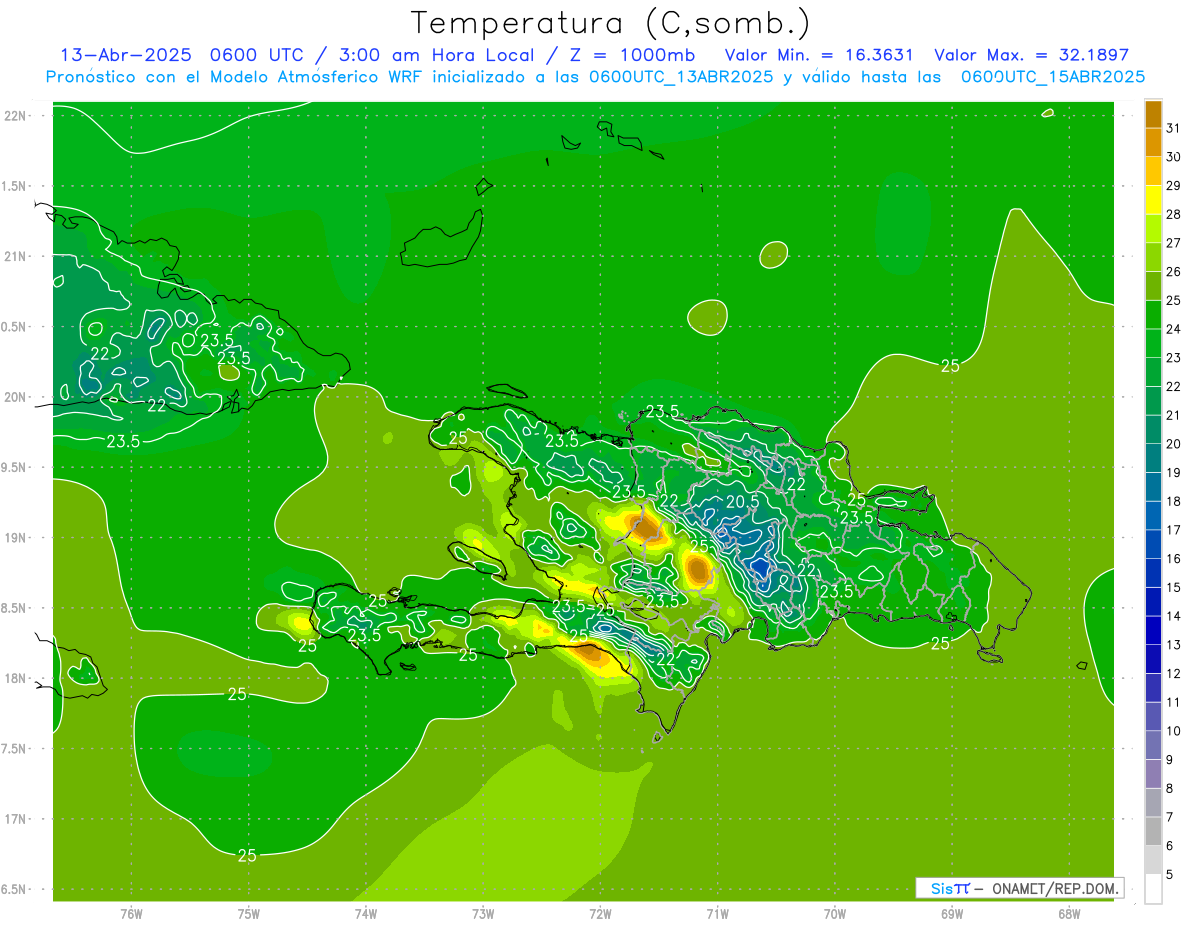Click the color scale value "16"
The width and height of the screenshot is (1200, 927).
pos(1174,559)
